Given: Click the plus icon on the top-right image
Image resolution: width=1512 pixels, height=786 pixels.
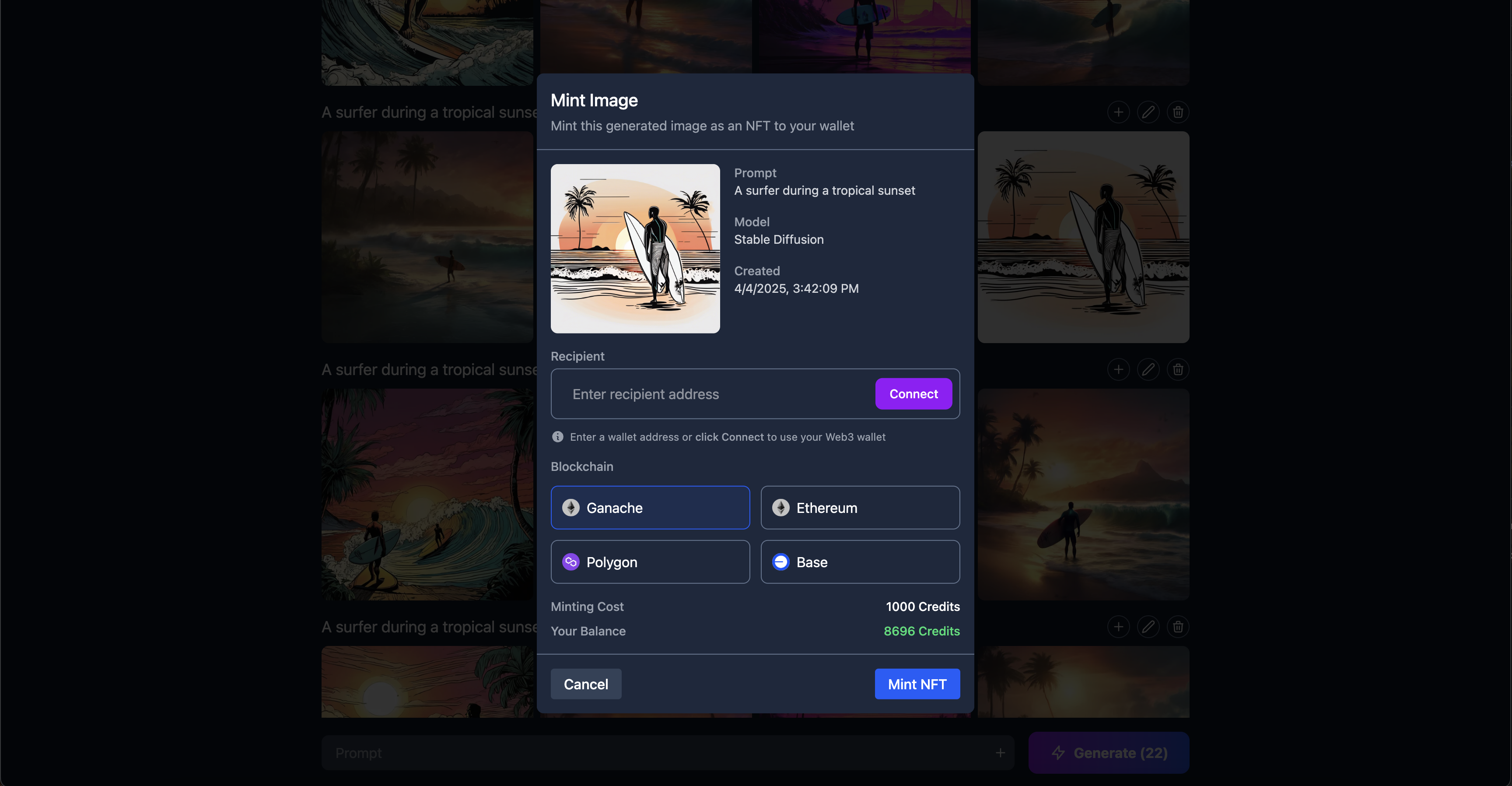Looking at the screenshot, I should (x=1118, y=112).
